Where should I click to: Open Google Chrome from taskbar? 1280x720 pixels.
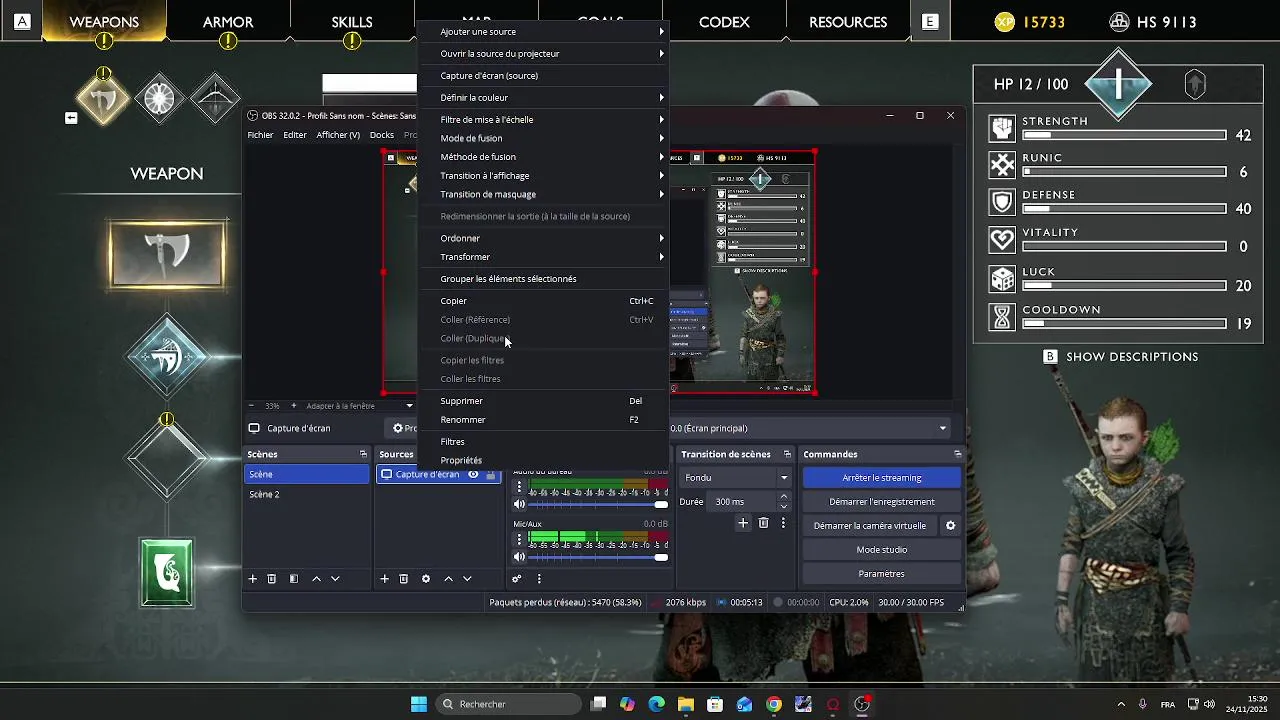pyautogui.click(x=774, y=704)
